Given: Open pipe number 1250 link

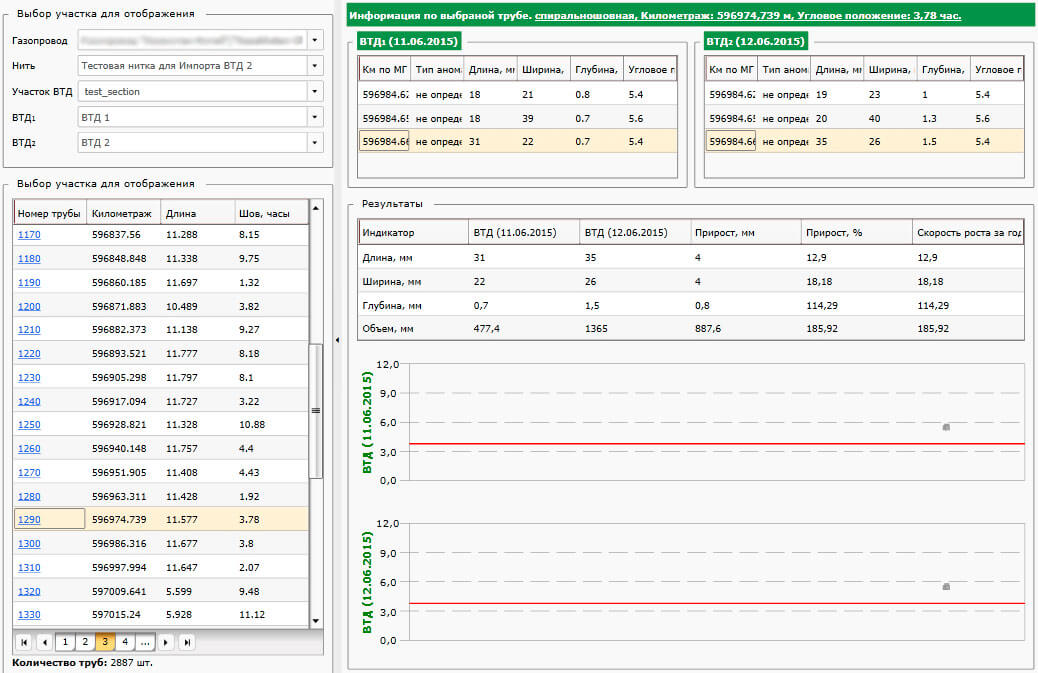Looking at the screenshot, I should tap(29, 425).
